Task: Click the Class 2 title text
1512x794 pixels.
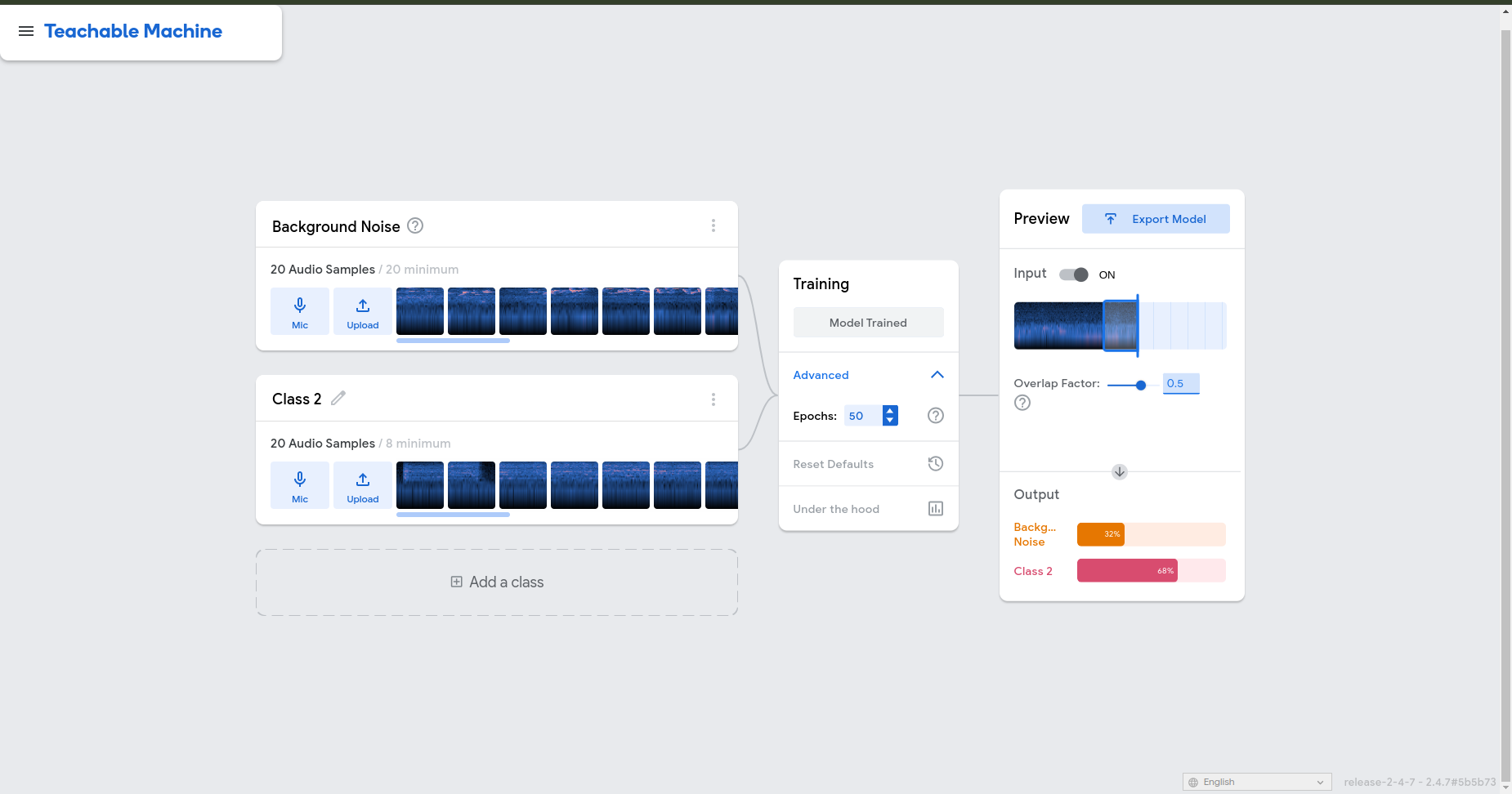Action: point(297,399)
